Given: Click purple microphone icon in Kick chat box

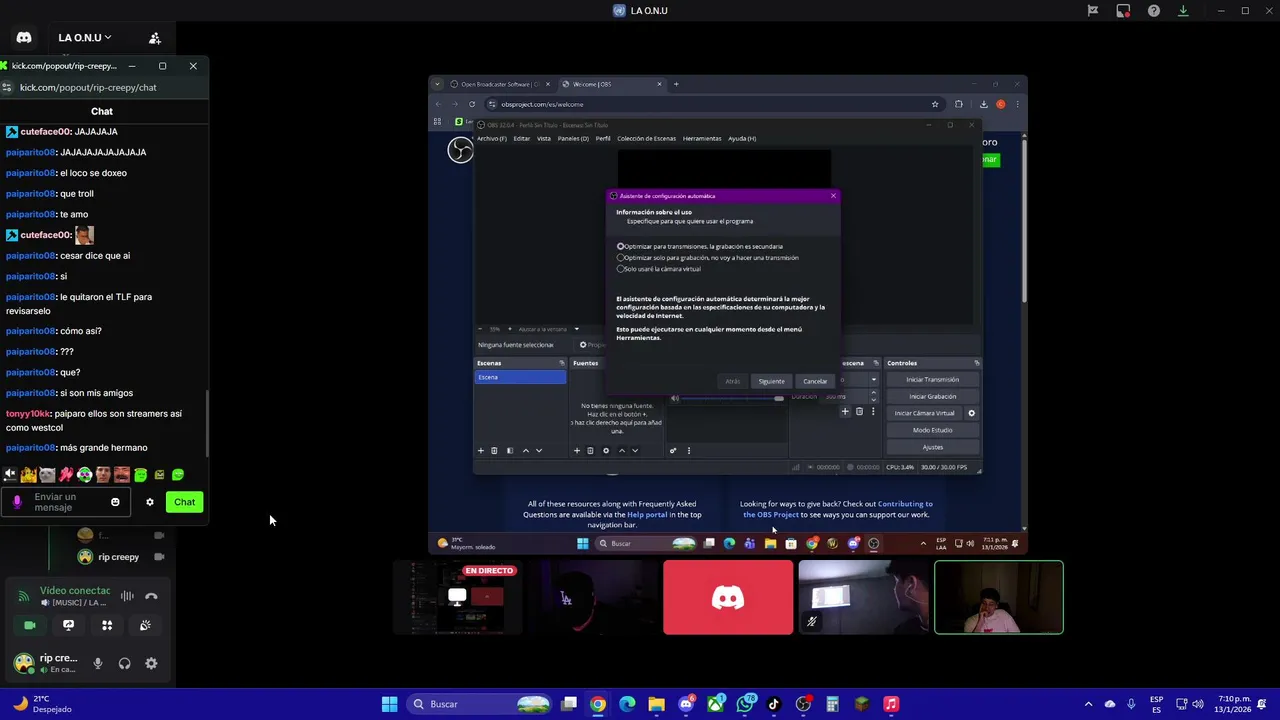Looking at the screenshot, I should (x=17, y=502).
